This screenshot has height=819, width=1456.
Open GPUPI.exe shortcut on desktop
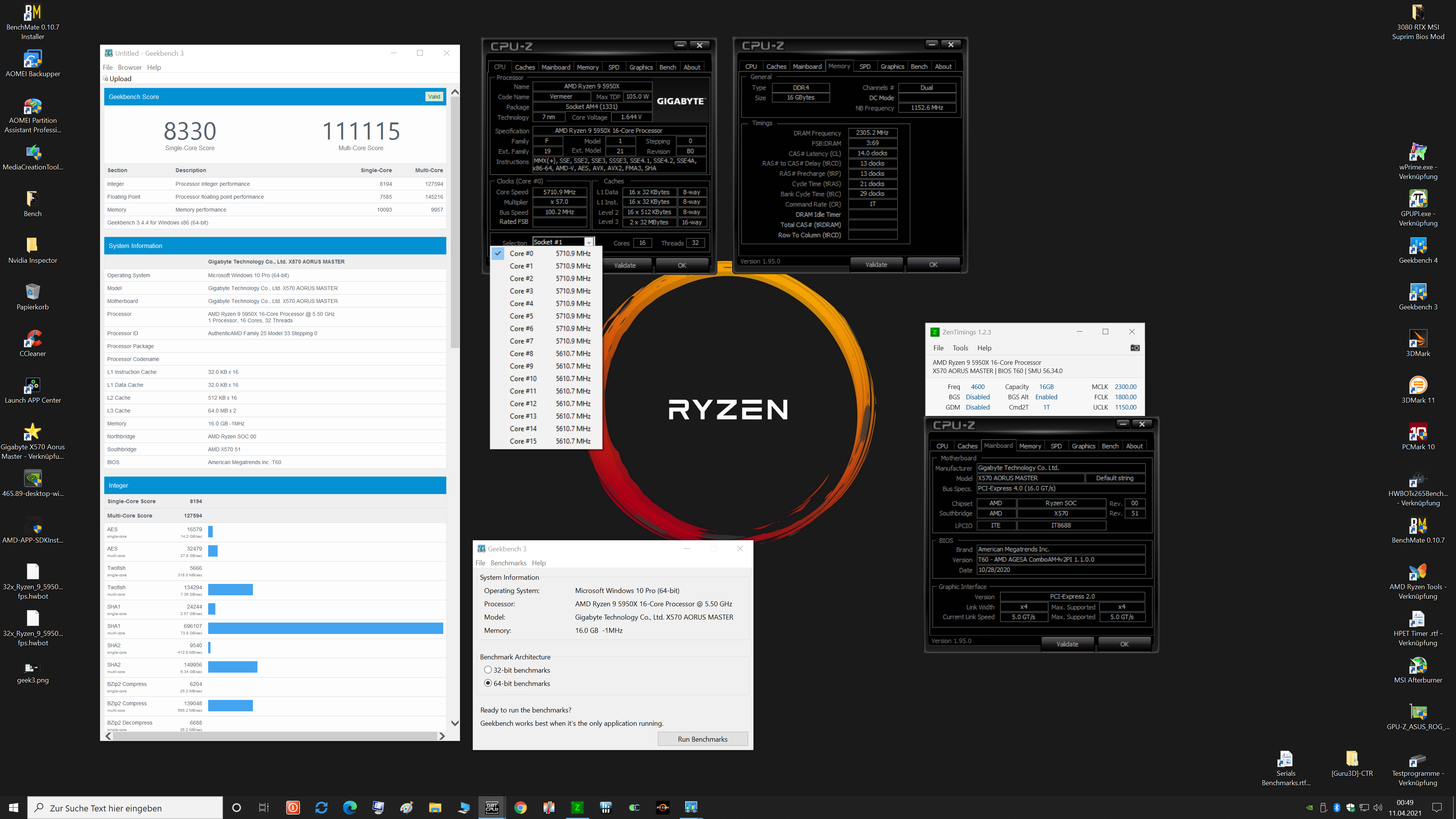[x=1418, y=209]
